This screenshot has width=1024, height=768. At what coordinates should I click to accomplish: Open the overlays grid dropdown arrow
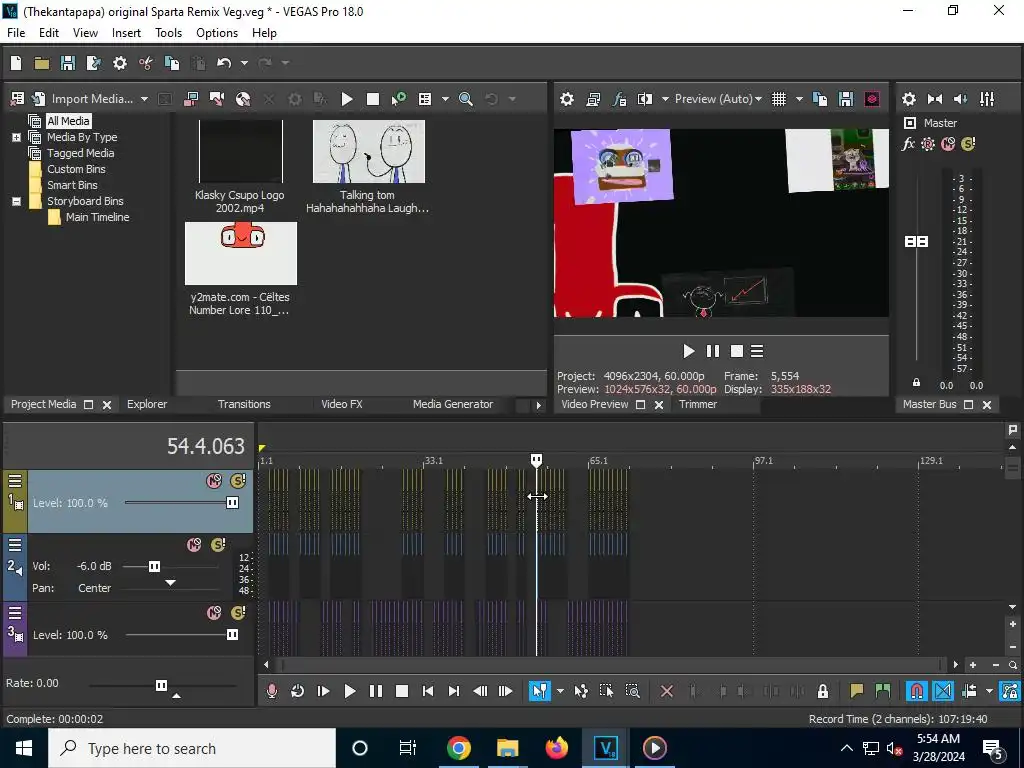tap(799, 99)
